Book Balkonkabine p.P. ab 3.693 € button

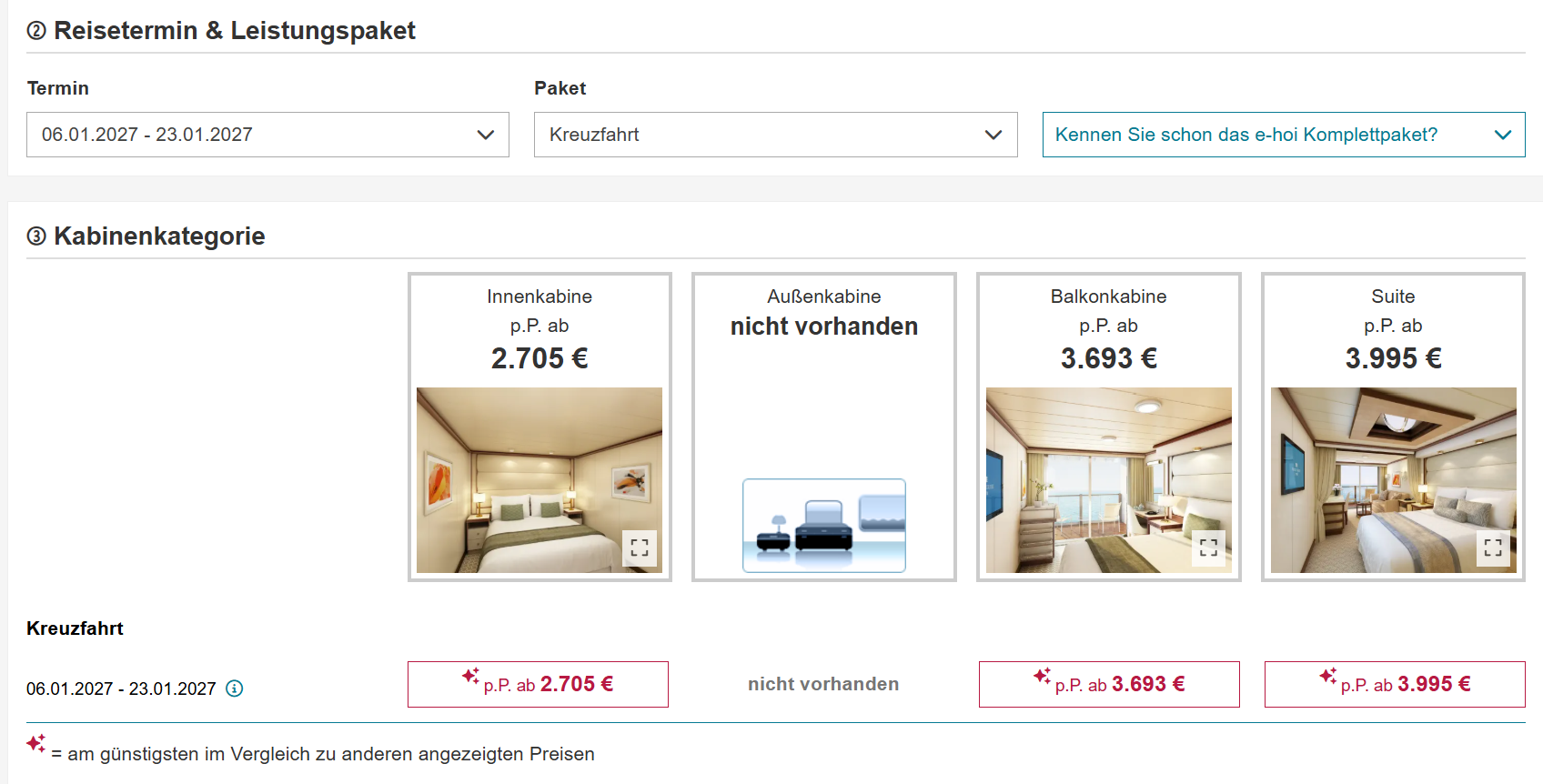click(1109, 684)
